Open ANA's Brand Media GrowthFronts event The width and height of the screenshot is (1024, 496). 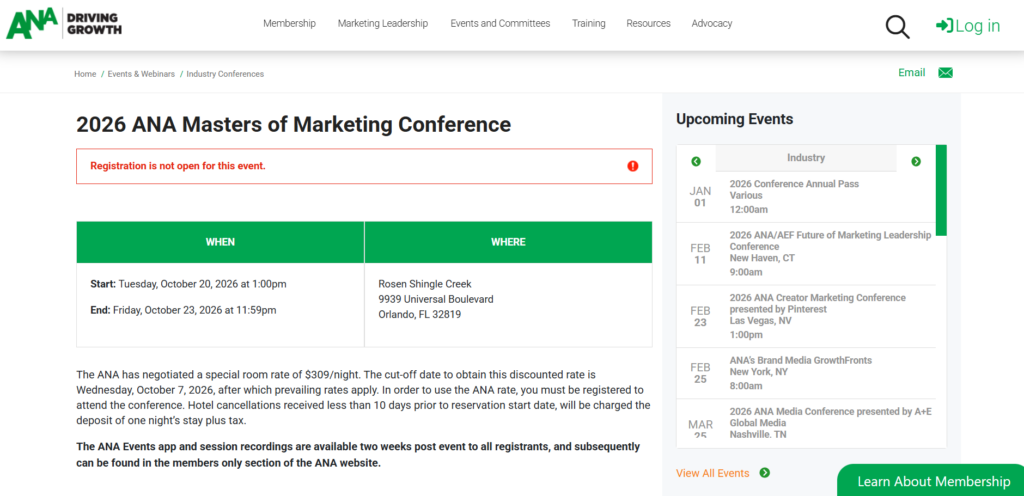[x=801, y=360]
